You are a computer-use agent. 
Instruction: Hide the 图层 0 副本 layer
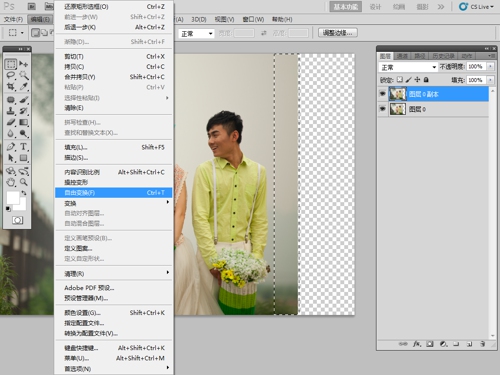click(383, 94)
